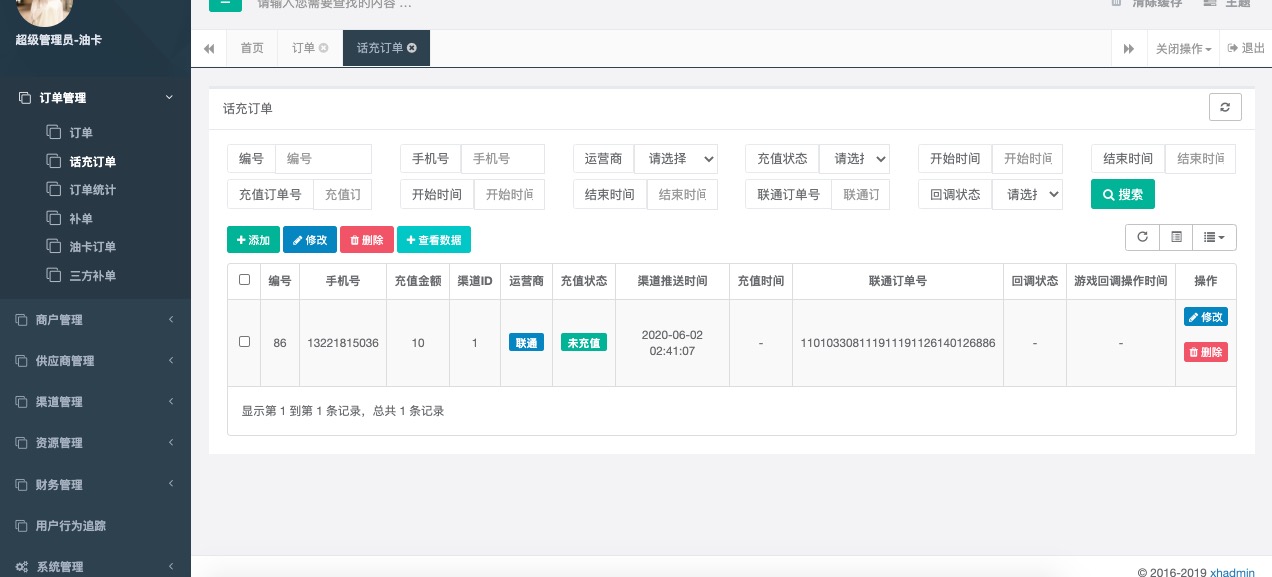Click the green sidebar collapse menu icon
The height and width of the screenshot is (577, 1272).
click(x=225, y=3)
